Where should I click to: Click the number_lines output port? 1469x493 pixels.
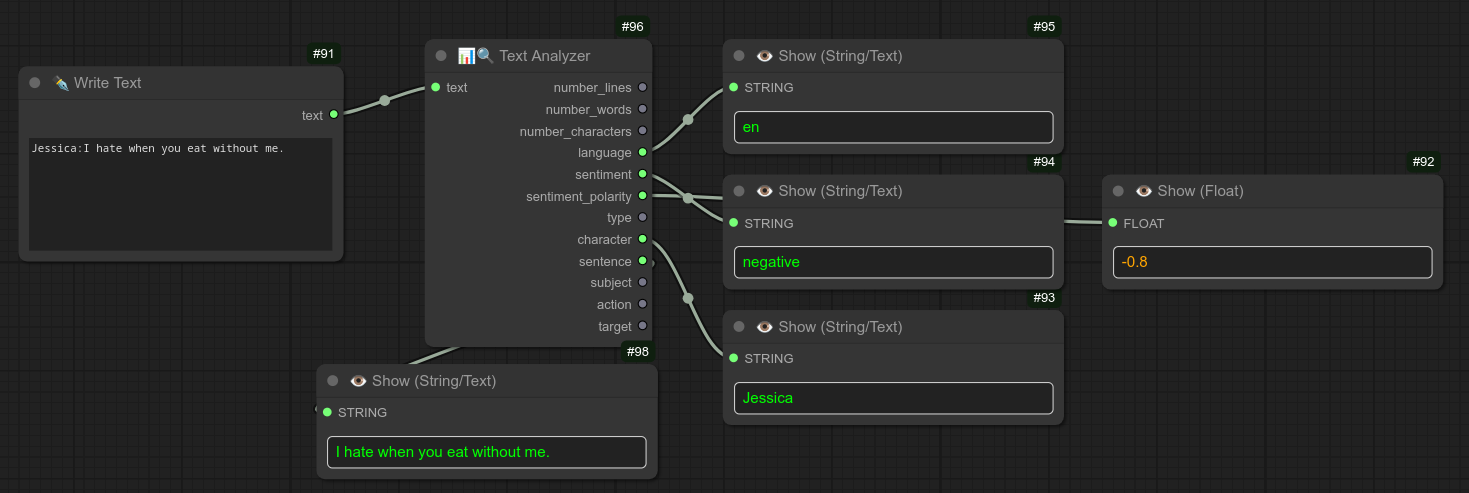click(642, 88)
